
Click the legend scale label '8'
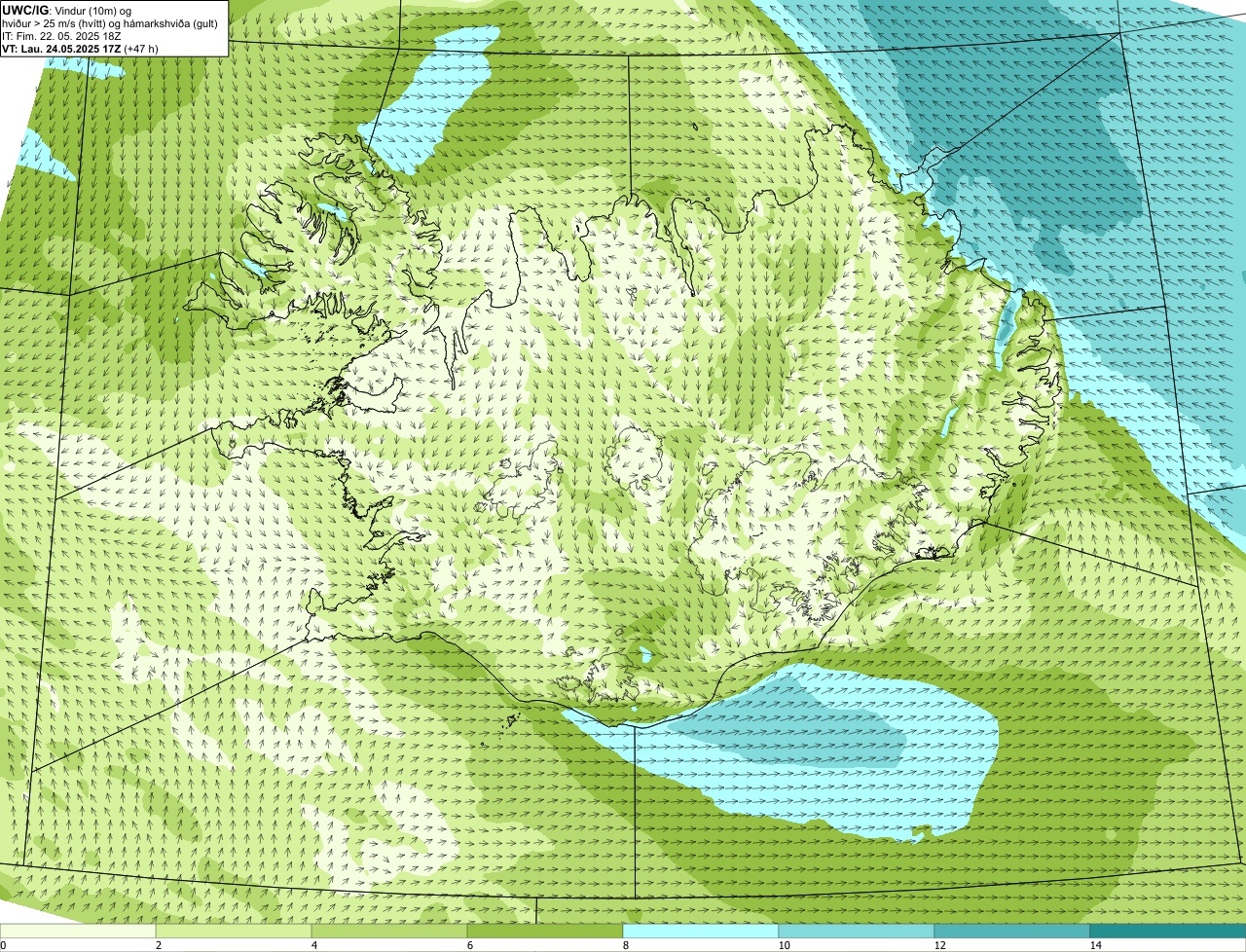pyautogui.click(x=625, y=945)
